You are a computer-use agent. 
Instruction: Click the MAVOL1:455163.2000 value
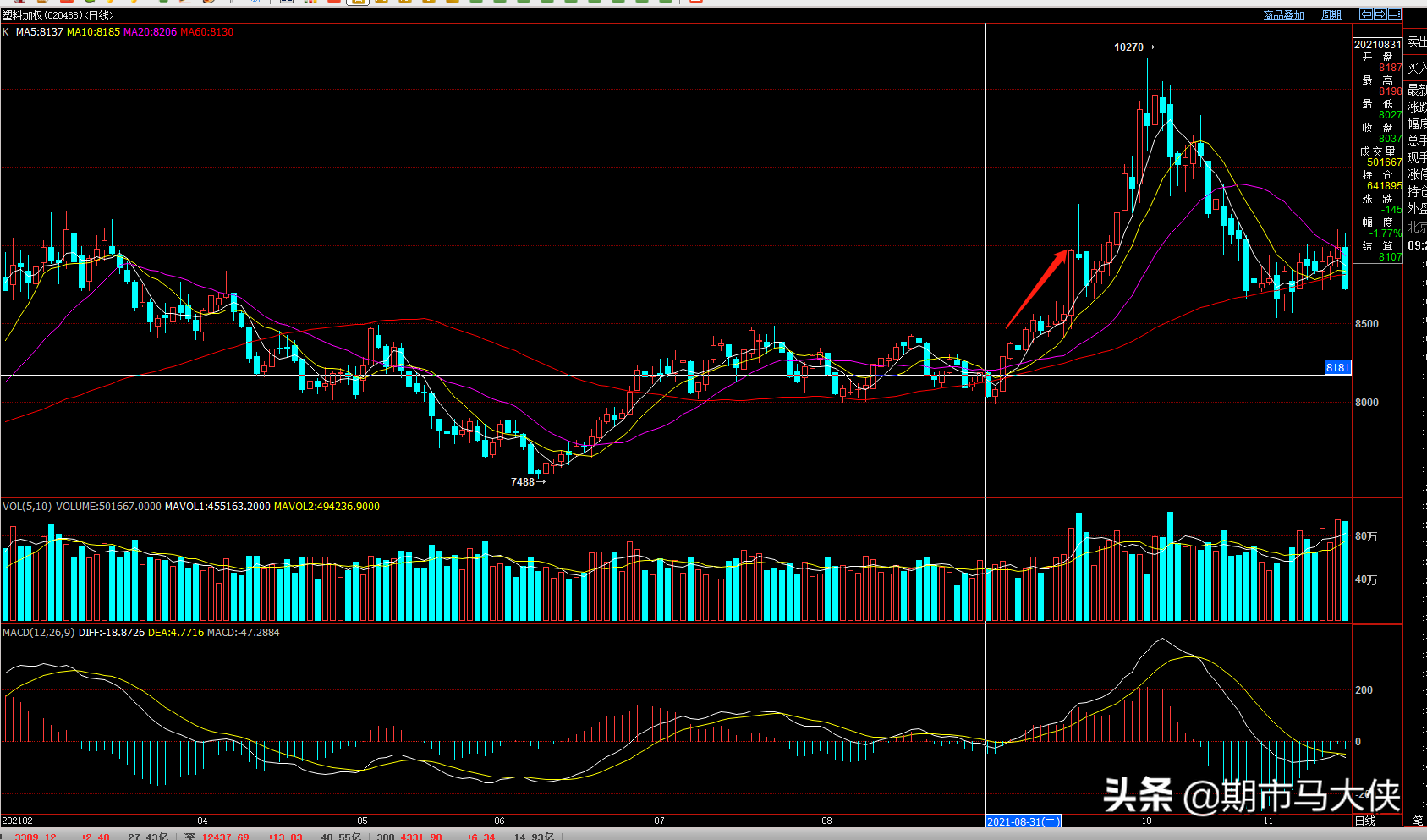coord(217,507)
